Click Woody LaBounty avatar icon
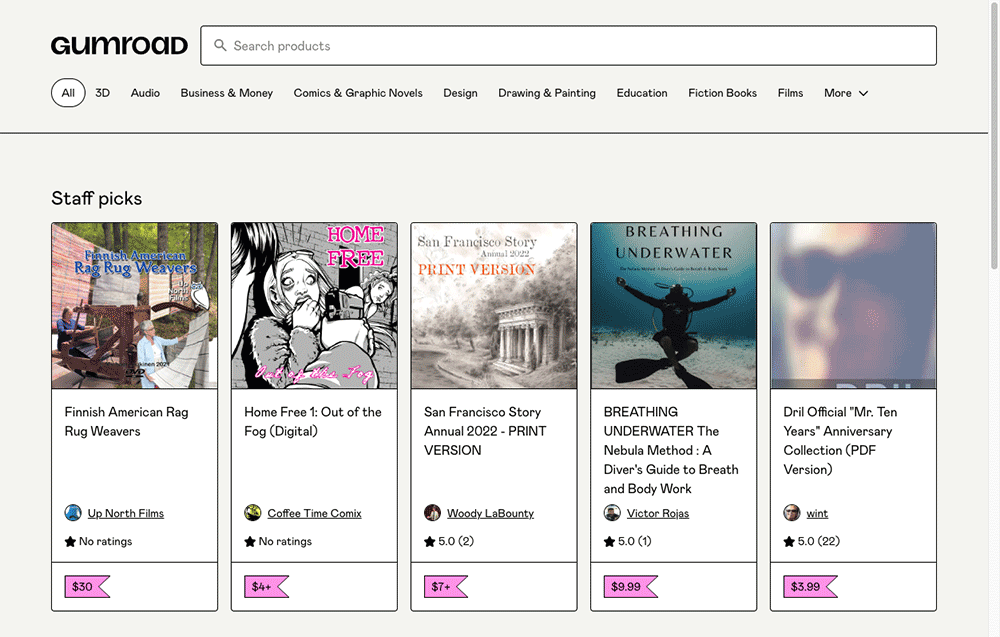Screen dimensions: 1000x637 click(x=432, y=513)
